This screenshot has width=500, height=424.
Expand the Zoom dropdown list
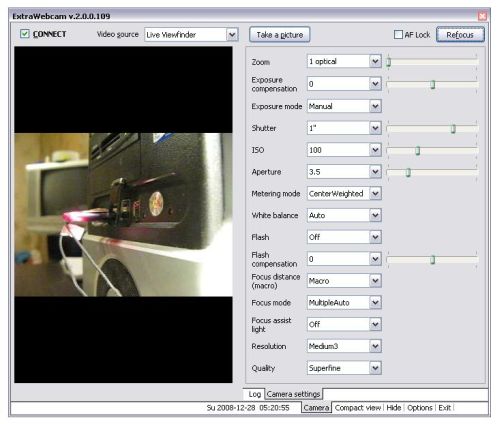click(x=344, y=61)
